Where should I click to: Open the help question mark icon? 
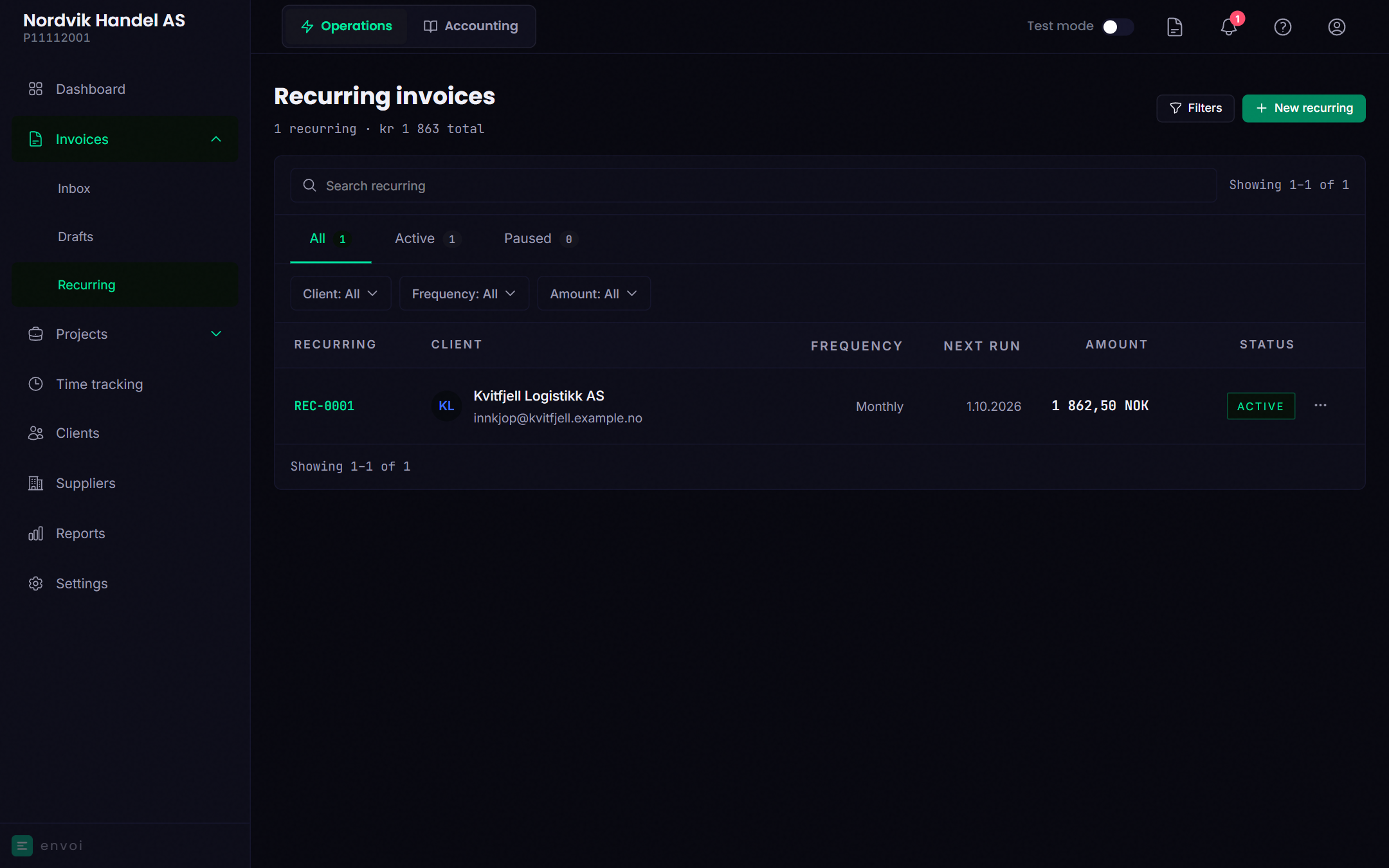pyautogui.click(x=1283, y=26)
